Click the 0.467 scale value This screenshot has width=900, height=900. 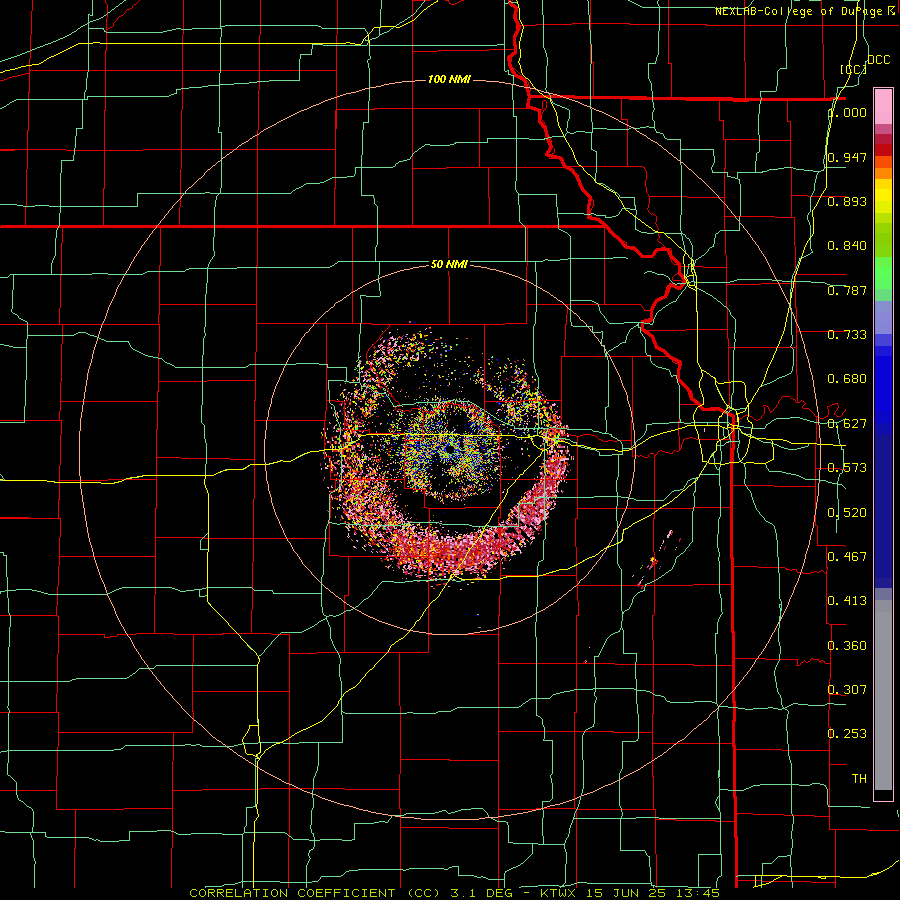click(847, 556)
